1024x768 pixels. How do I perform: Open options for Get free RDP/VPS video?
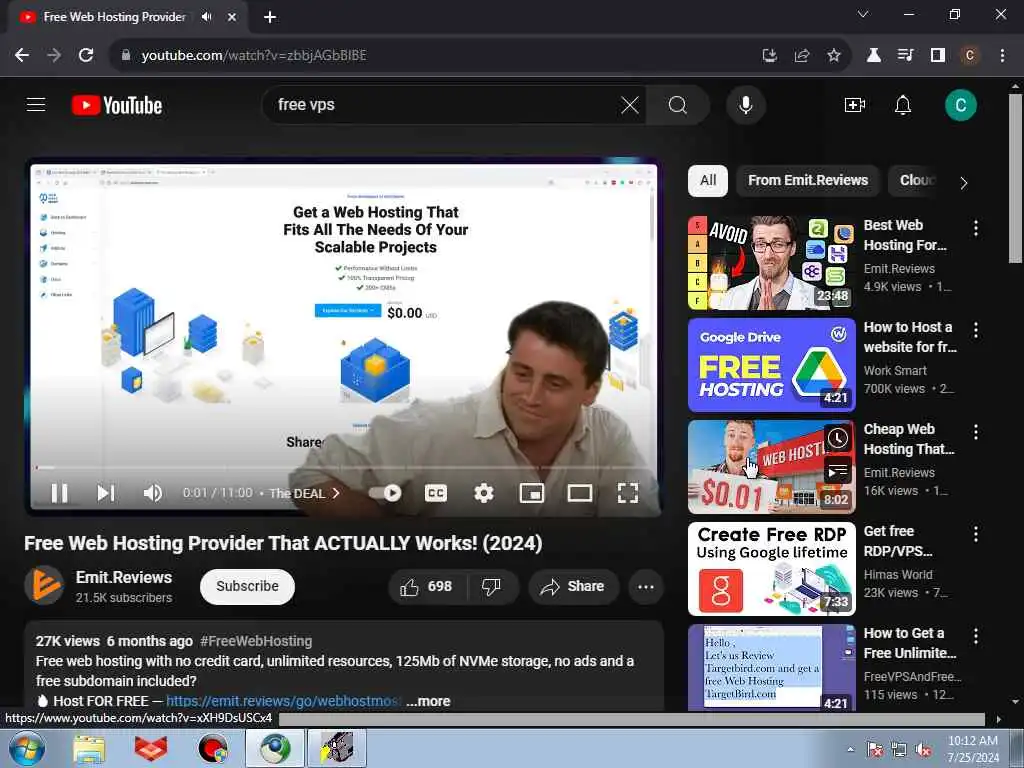click(x=976, y=534)
